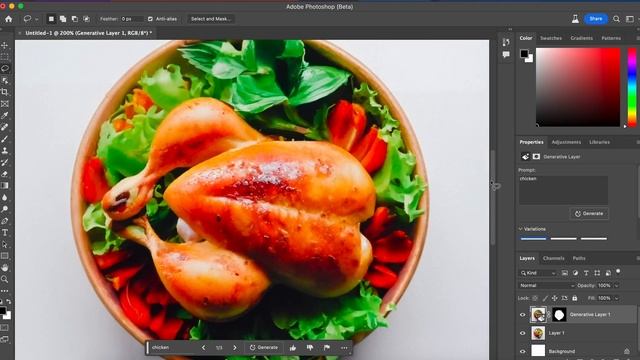Screen dimensions: 640x360
Task: Click the Prompt text box containing chicken
Action: 563,190
